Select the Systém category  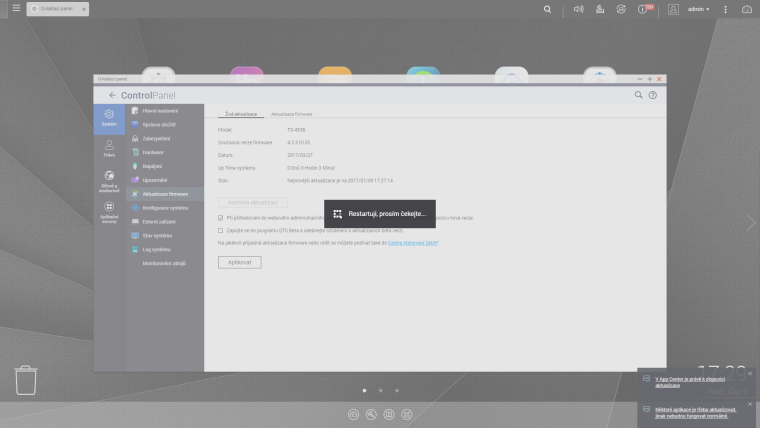pos(109,118)
